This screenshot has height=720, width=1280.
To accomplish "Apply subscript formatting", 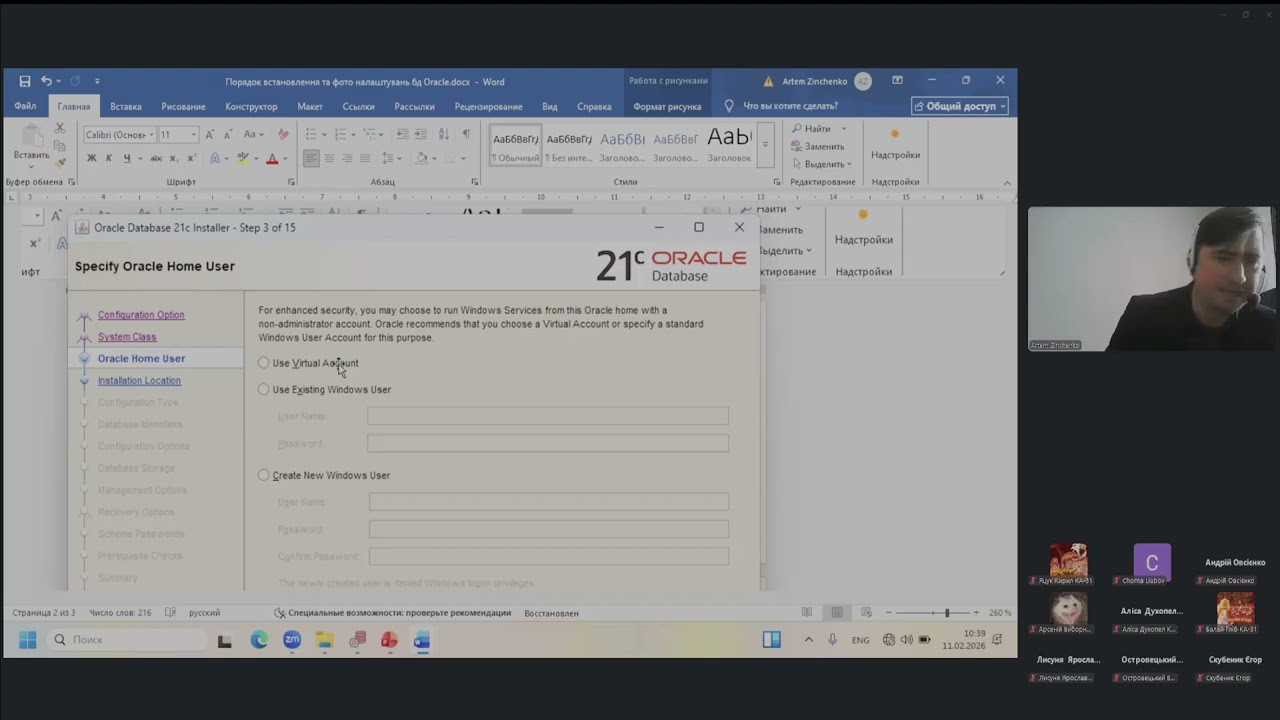I will pos(173,158).
